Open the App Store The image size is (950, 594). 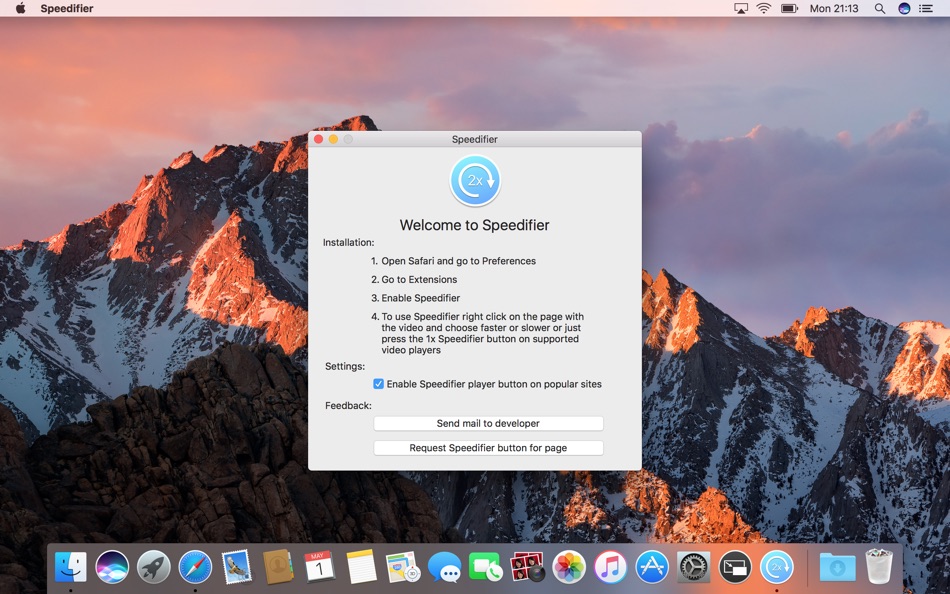652,567
